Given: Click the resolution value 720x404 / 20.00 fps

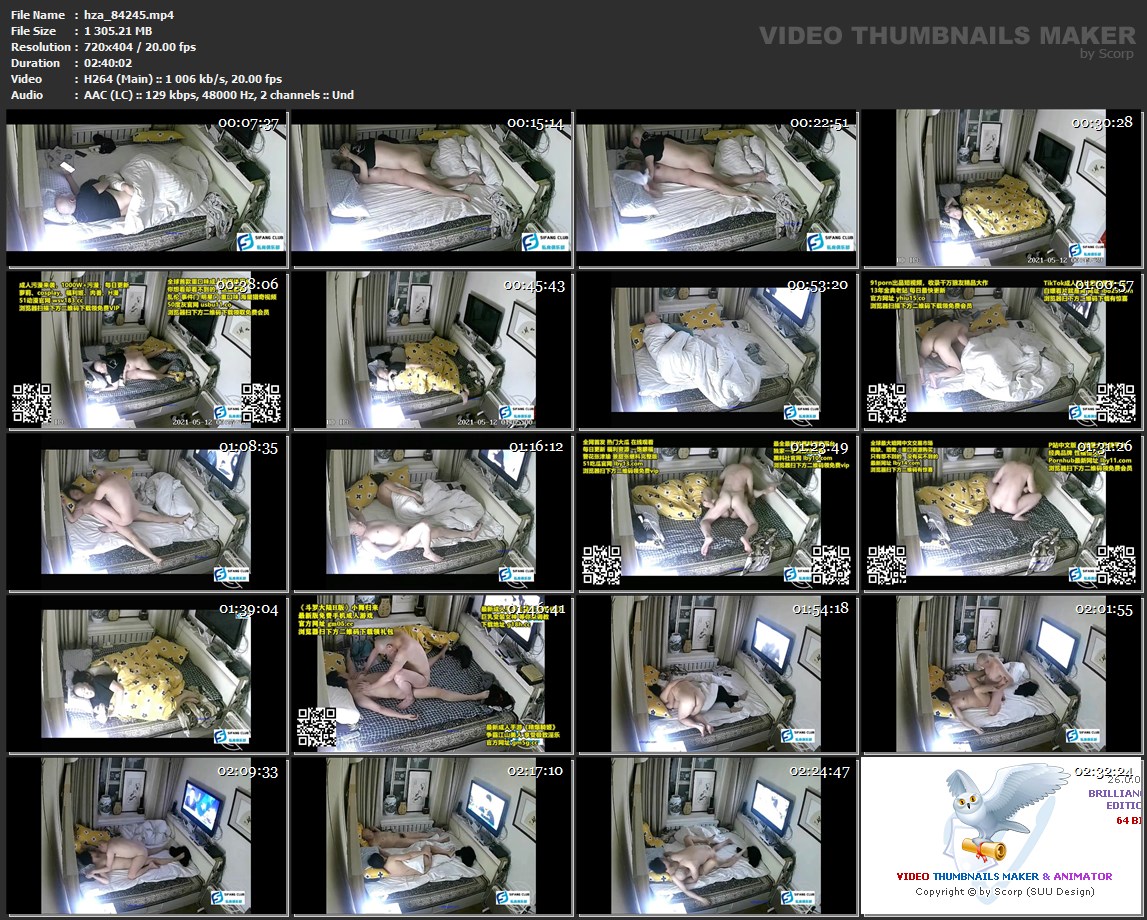Looking at the screenshot, I should (140, 47).
